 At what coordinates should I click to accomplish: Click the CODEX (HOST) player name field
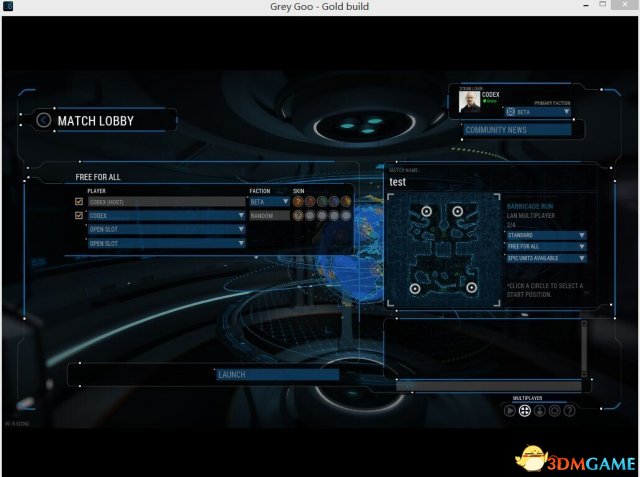click(167, 202)
